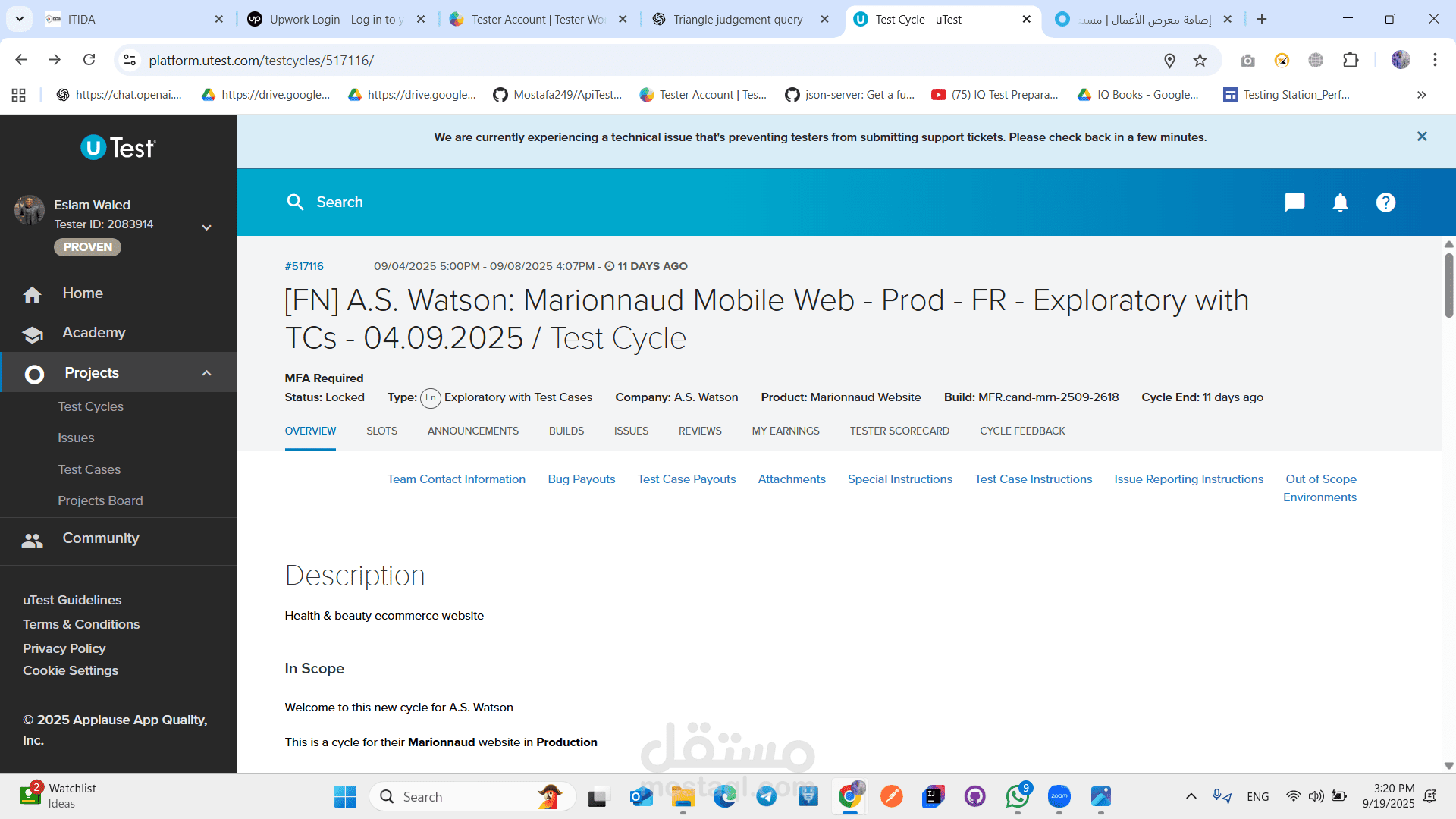Open File Explorer from the taskbar
Image resolution: width=1456 pixels, height=819 pixels.
682,796
